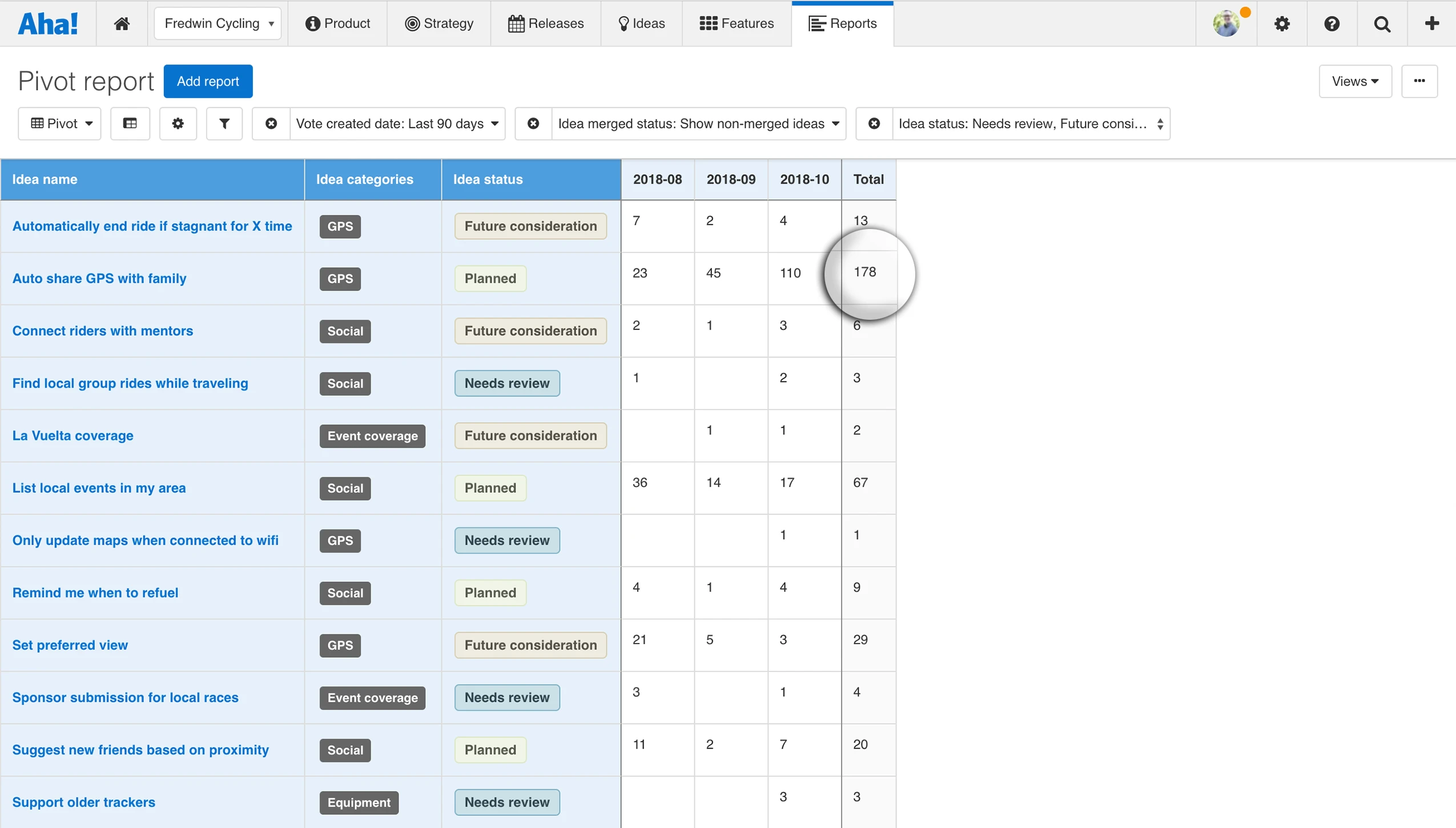Remove the Idea status filter
Image resolution: width=1456 pixels, height=828 pixels.
(874, 123)
